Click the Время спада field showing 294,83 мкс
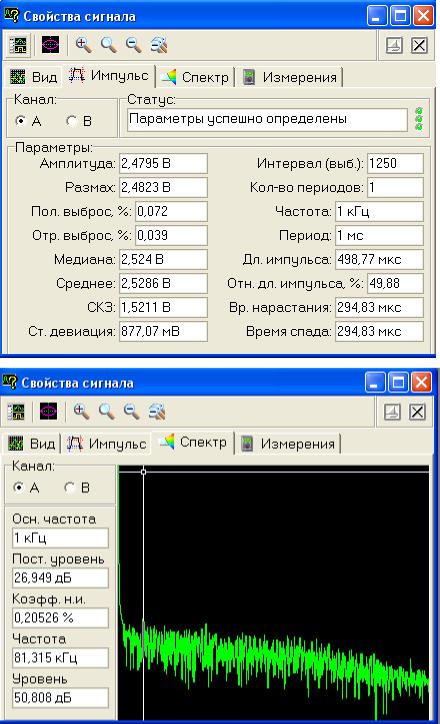Image resolution: width=440 pixels, height=724 pixels. pos(380,332)
